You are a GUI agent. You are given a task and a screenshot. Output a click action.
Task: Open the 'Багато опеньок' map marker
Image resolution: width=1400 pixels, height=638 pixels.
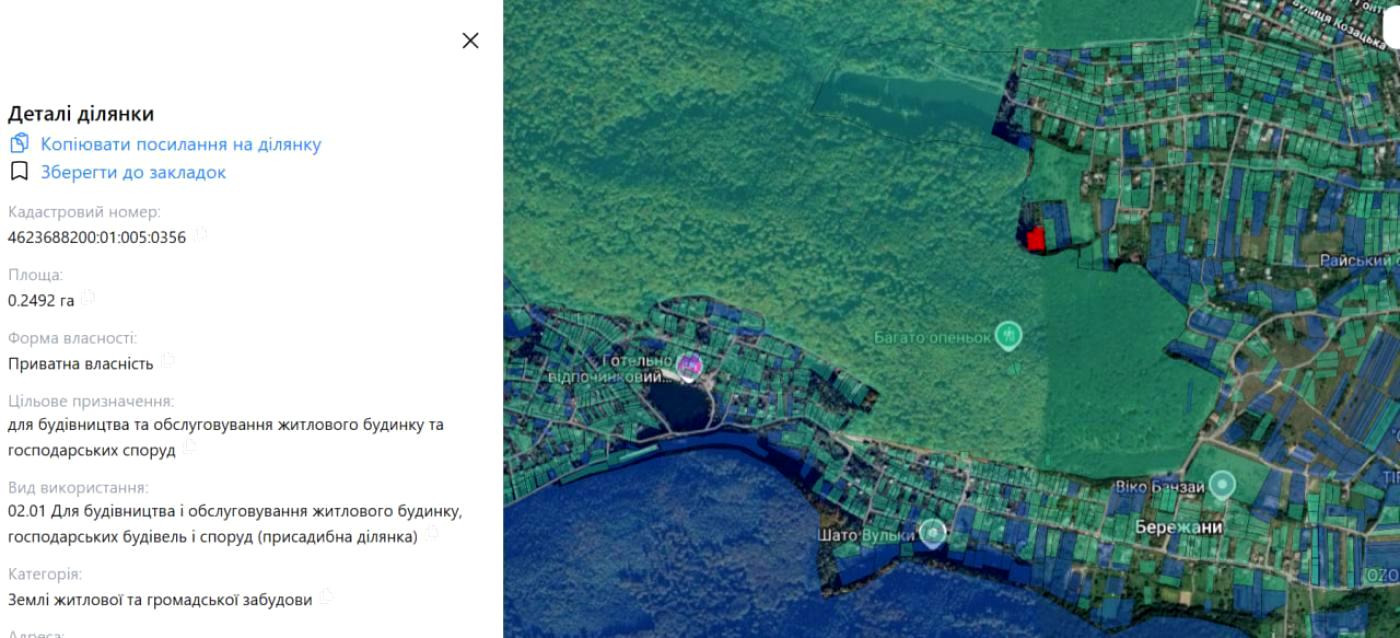1009,334
